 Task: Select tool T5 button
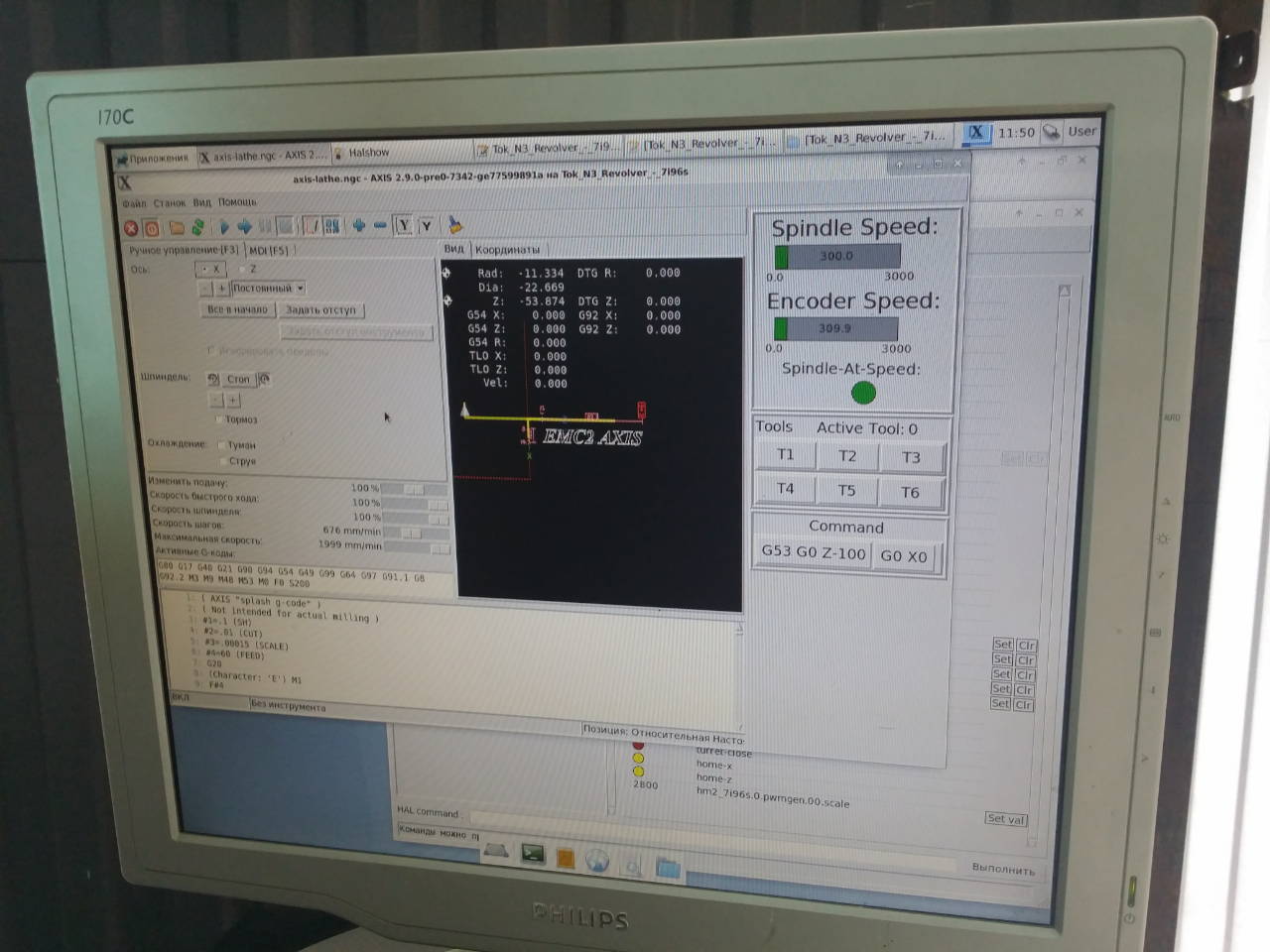[846, 490]
